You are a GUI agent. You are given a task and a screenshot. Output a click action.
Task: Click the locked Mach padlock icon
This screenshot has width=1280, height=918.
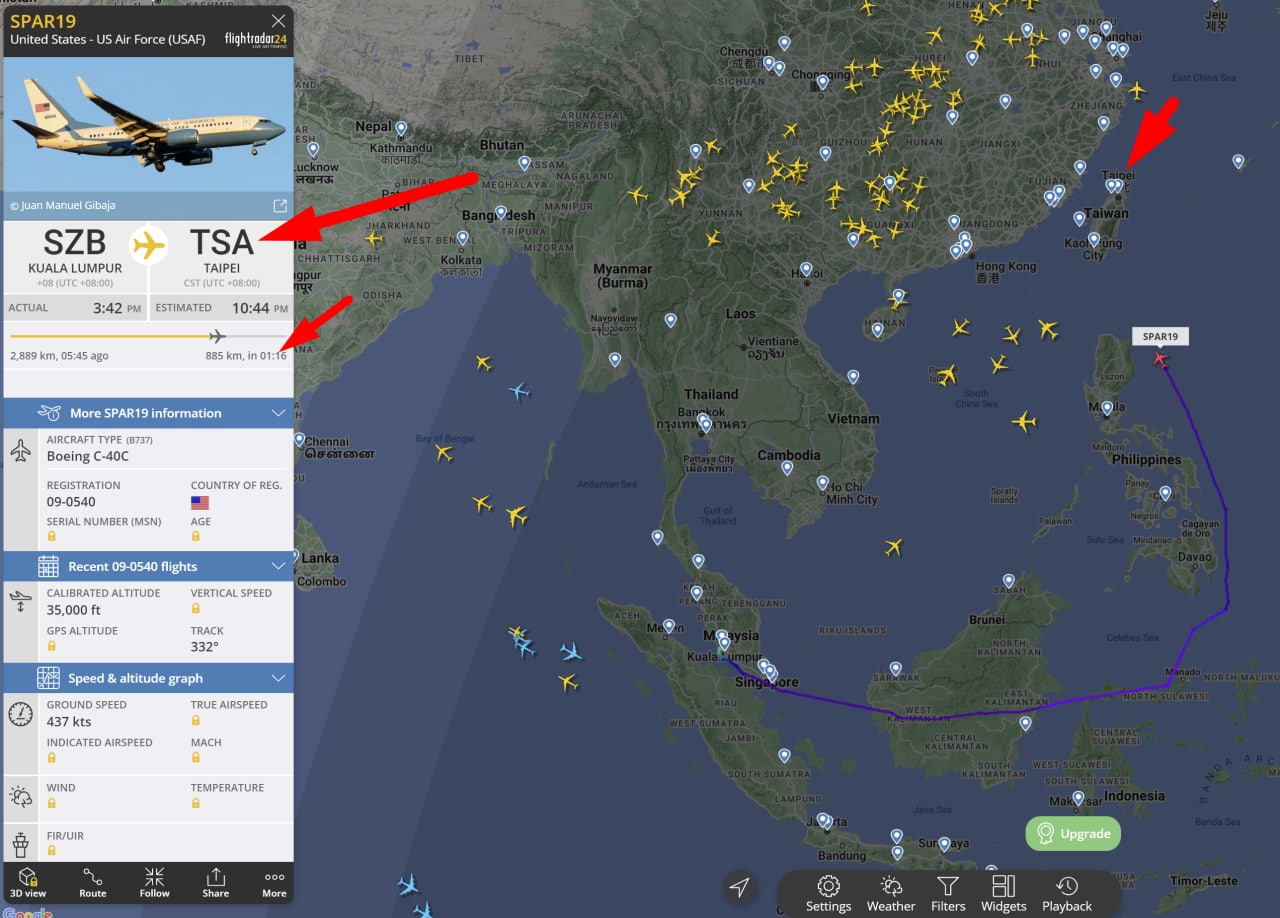(196, 758)
